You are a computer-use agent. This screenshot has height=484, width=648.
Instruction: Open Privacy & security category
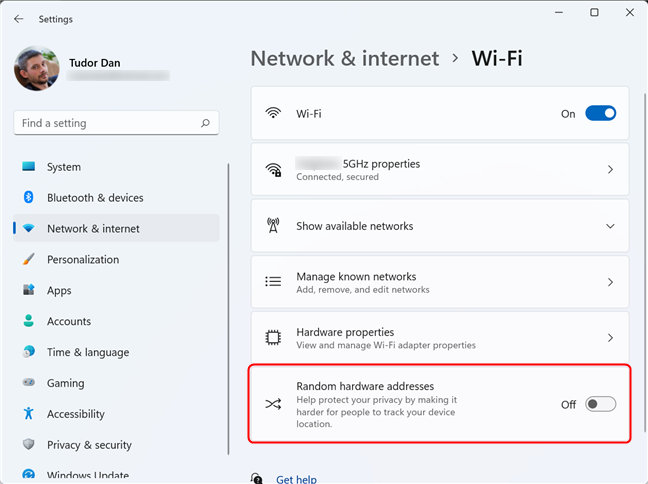[x=116, y=445]
